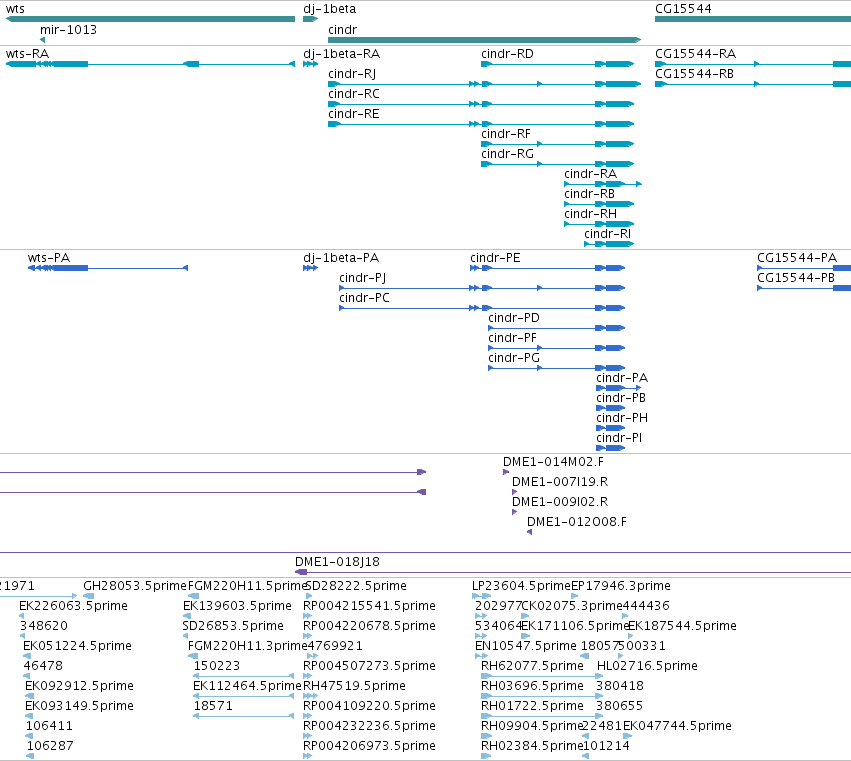Click EK093149.5prime EST label
The image size is (851, 761).
coord(79,706)
